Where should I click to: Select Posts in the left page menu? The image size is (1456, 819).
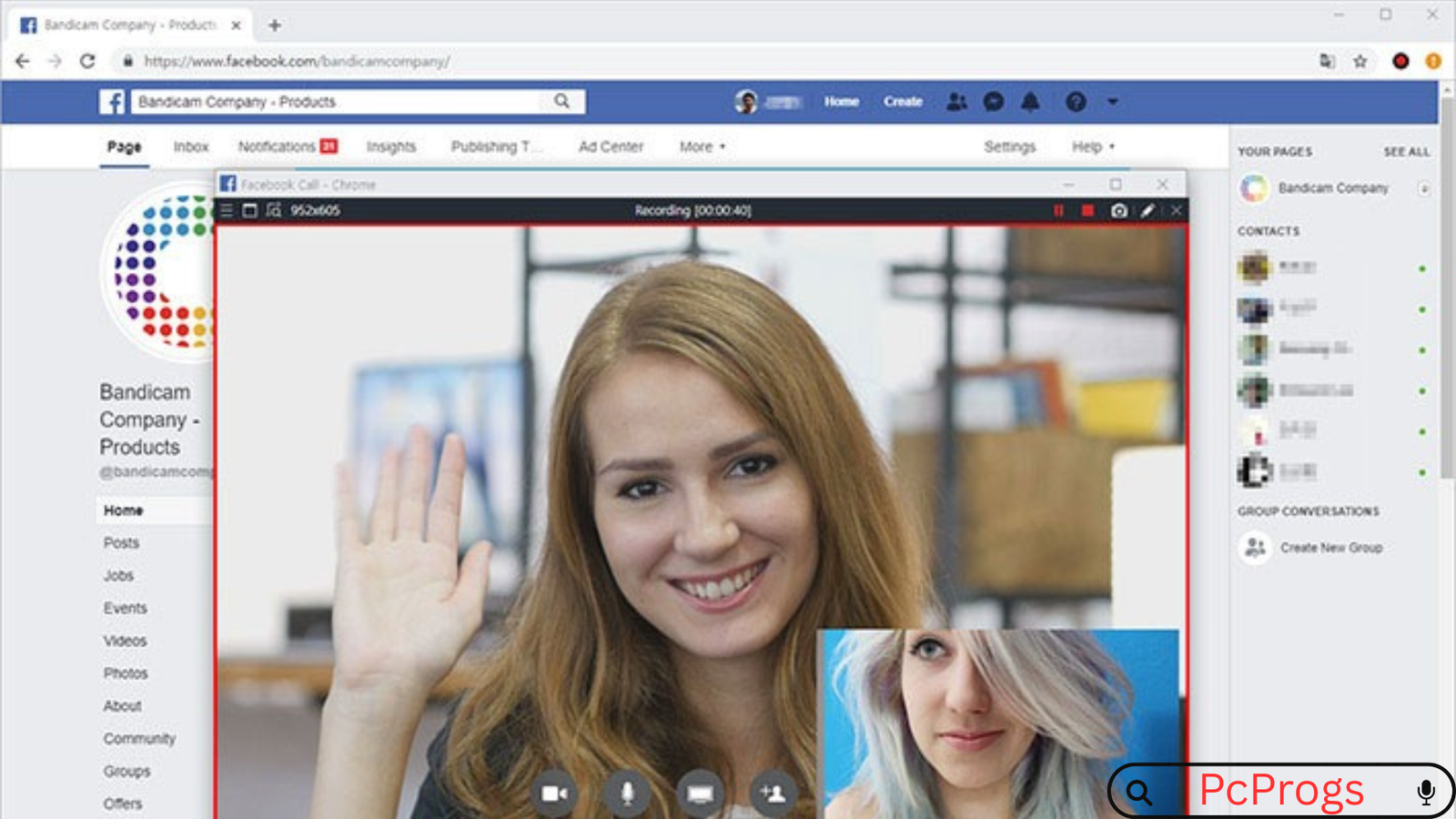(121, 543)
